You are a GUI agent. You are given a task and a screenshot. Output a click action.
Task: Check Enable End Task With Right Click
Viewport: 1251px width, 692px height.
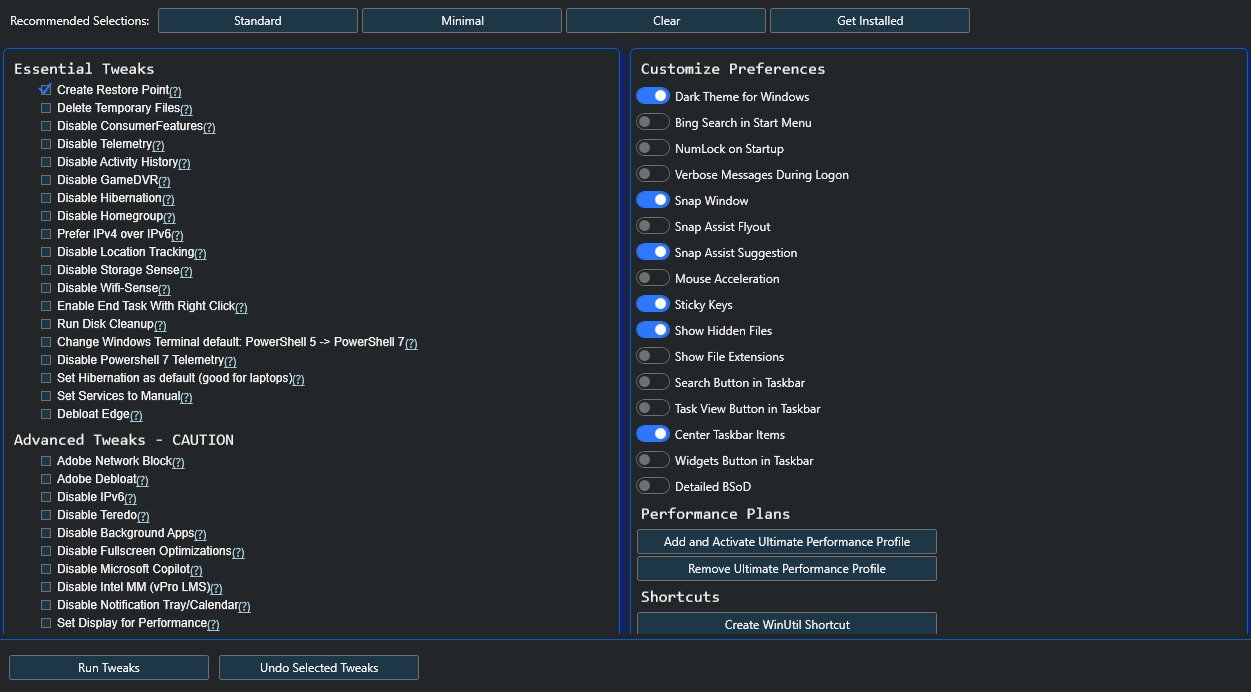tap(46, 306)
